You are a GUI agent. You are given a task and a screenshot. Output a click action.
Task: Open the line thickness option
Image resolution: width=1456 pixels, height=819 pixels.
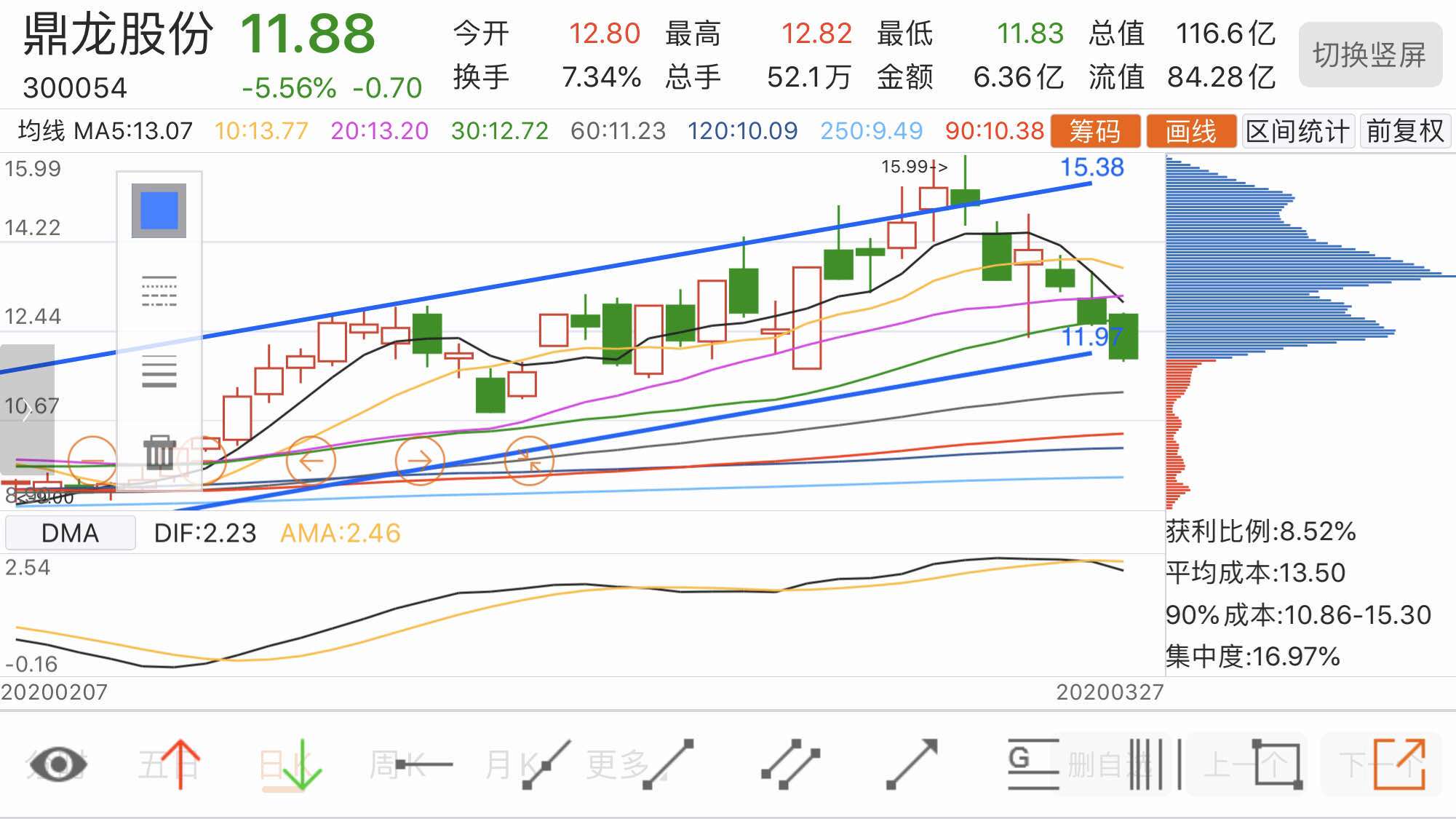point(159,371)
